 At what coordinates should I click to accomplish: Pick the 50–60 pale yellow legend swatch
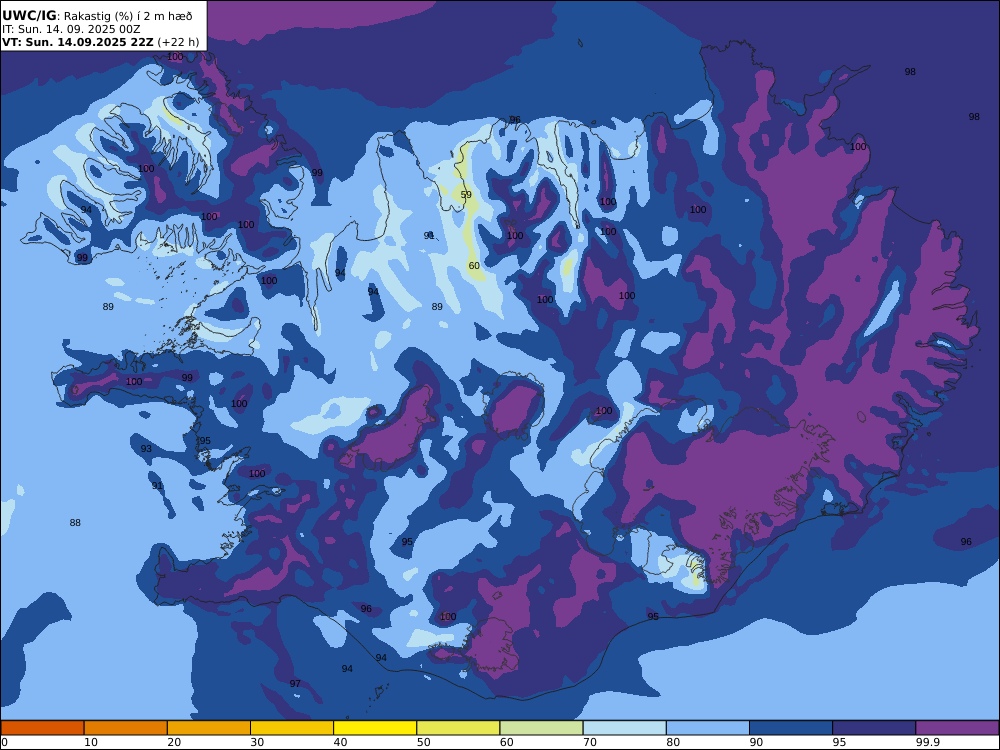coord(459,728)
